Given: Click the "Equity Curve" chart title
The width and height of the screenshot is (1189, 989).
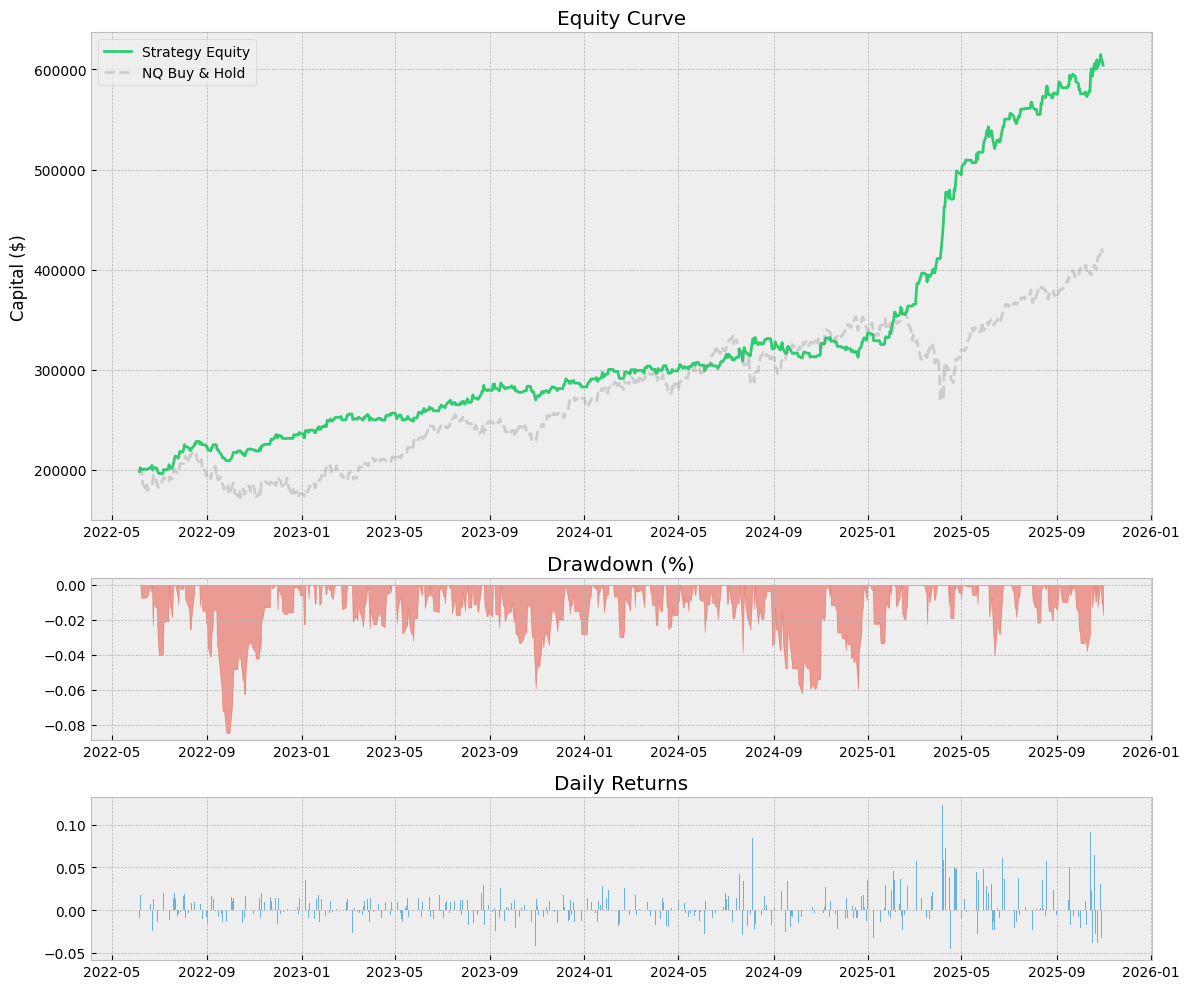Looking at the screenshot, I should pos(621,18).
